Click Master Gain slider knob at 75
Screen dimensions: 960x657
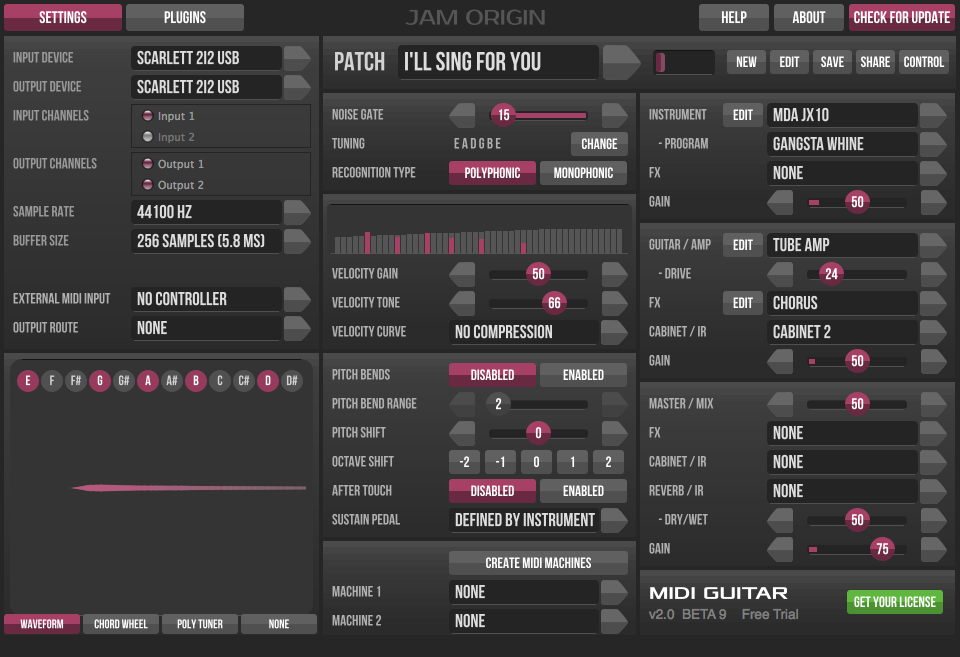(x=882, y=549)
